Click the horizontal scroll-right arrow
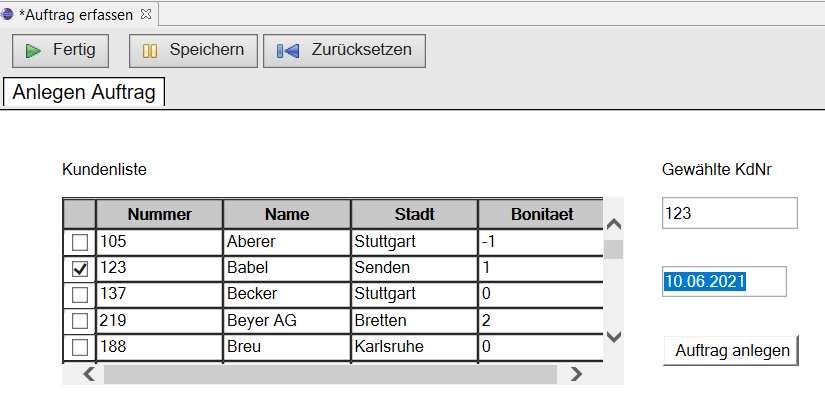Viewport: 825px width, 413px height. tap(577, 374)
